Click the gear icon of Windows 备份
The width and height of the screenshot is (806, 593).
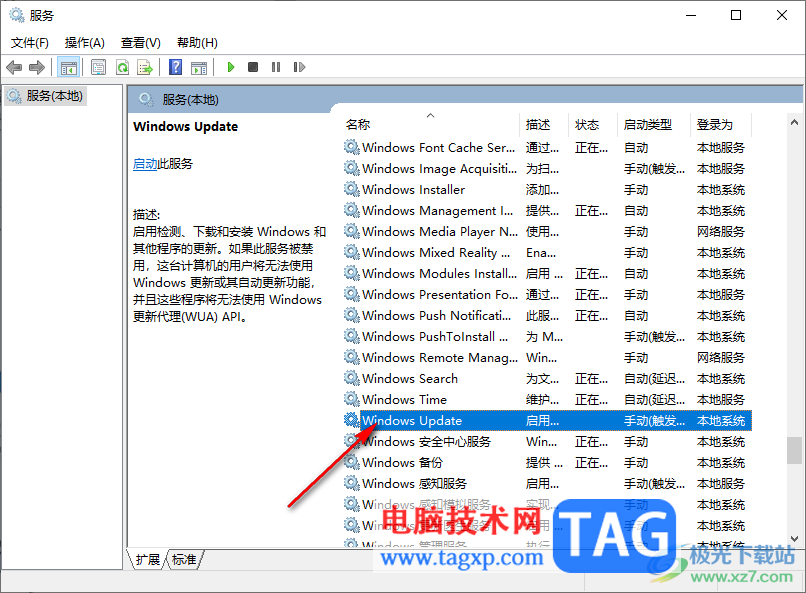click(x=352, y=462)
